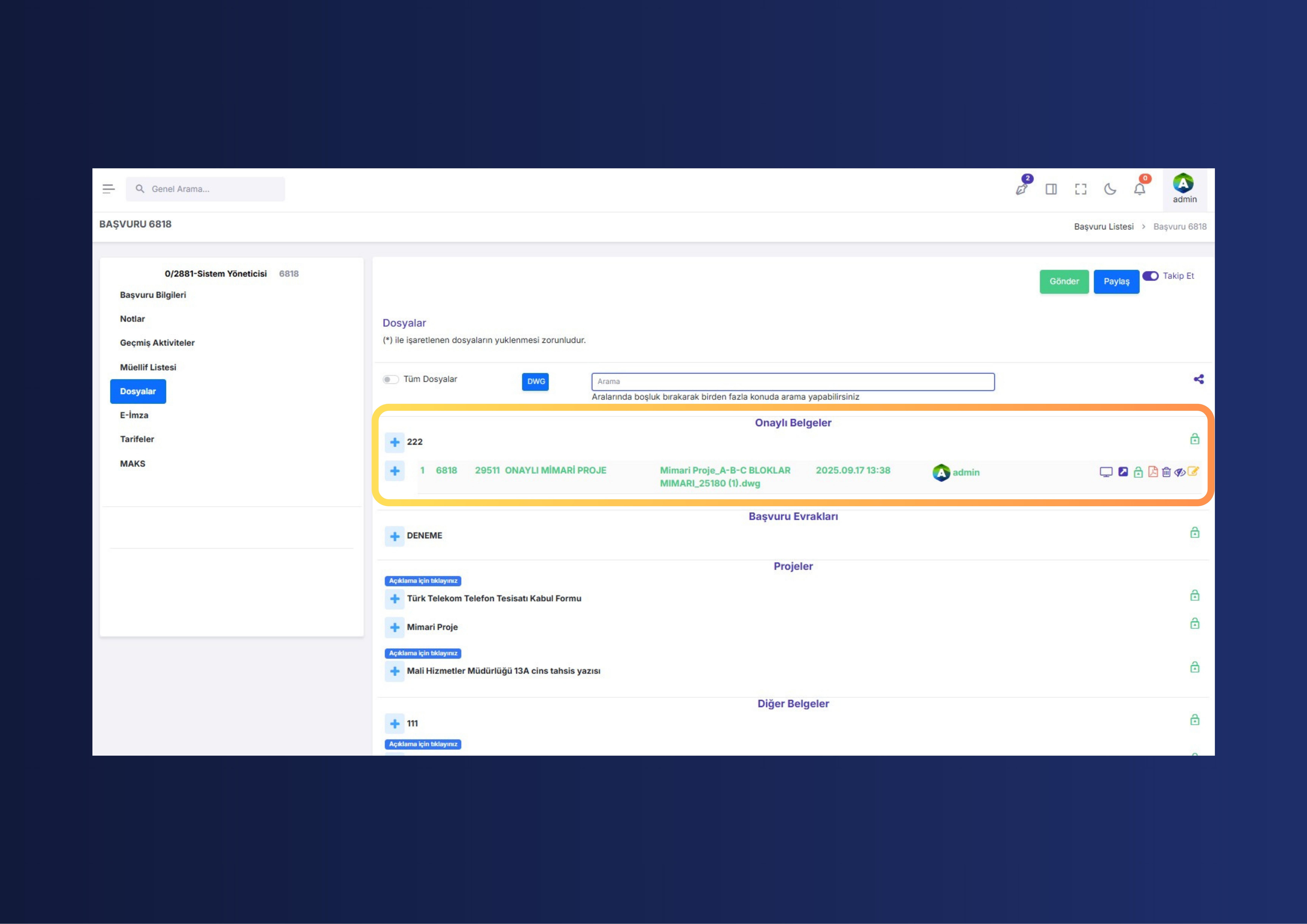Image resolution: width=1307 pixels, height=924 pixels.
Task: Delete the file with the trash icon
Action: (x=1166, y=472)
